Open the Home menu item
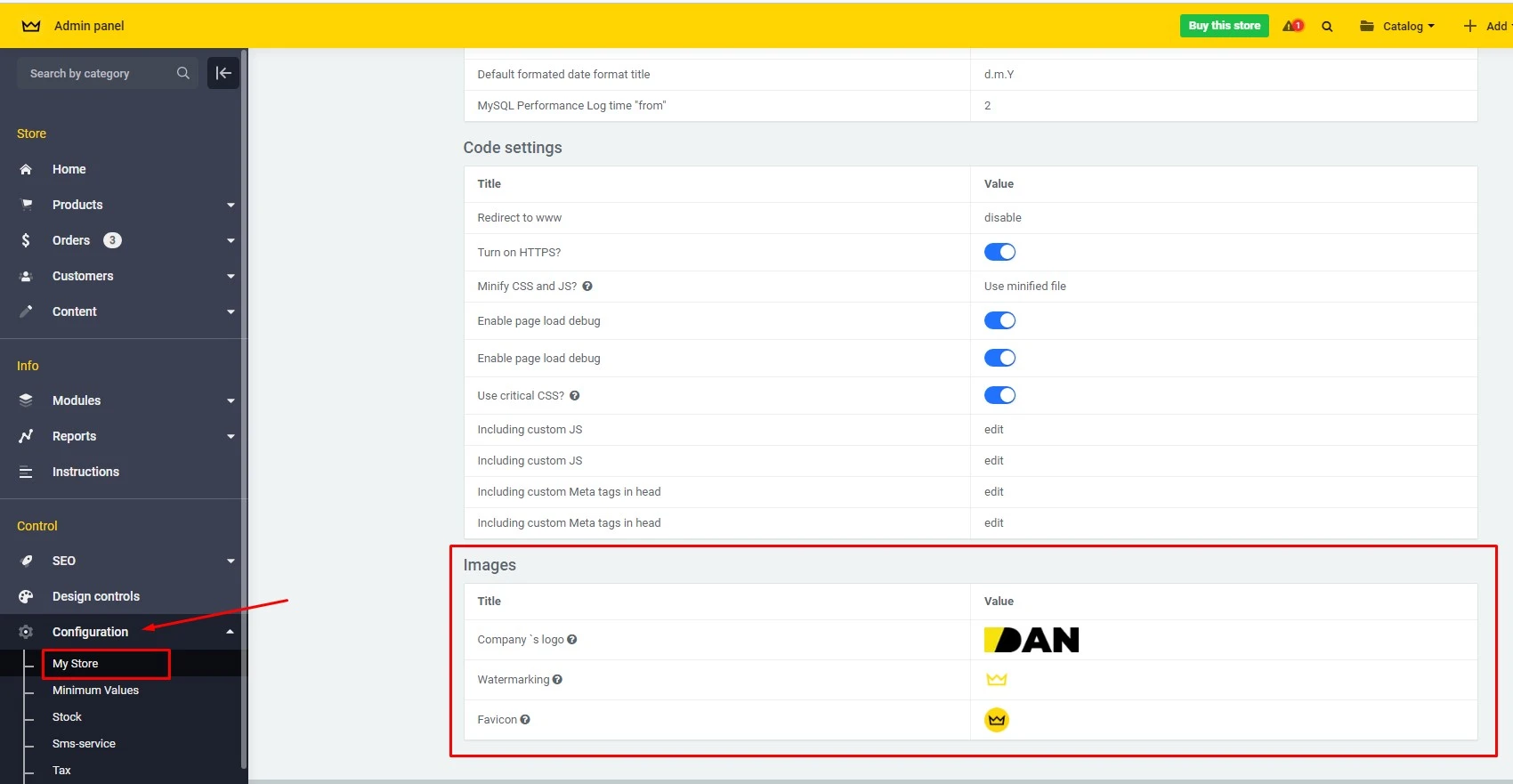The height and width of the screenshot is (784, 1513). (69, 169)
